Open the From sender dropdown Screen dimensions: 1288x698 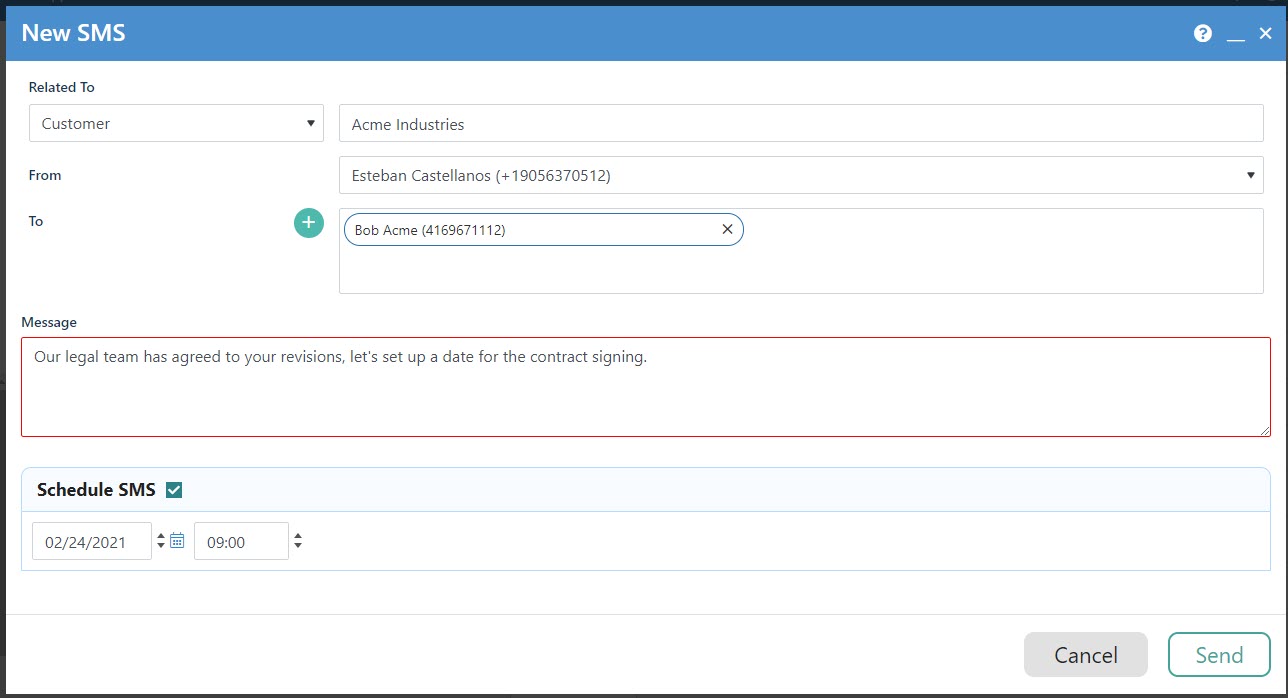click(801, 175)
